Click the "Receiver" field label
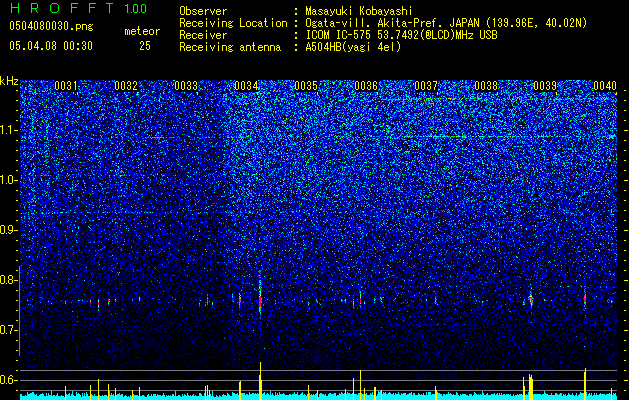629x400 pixels. (203, 35)
